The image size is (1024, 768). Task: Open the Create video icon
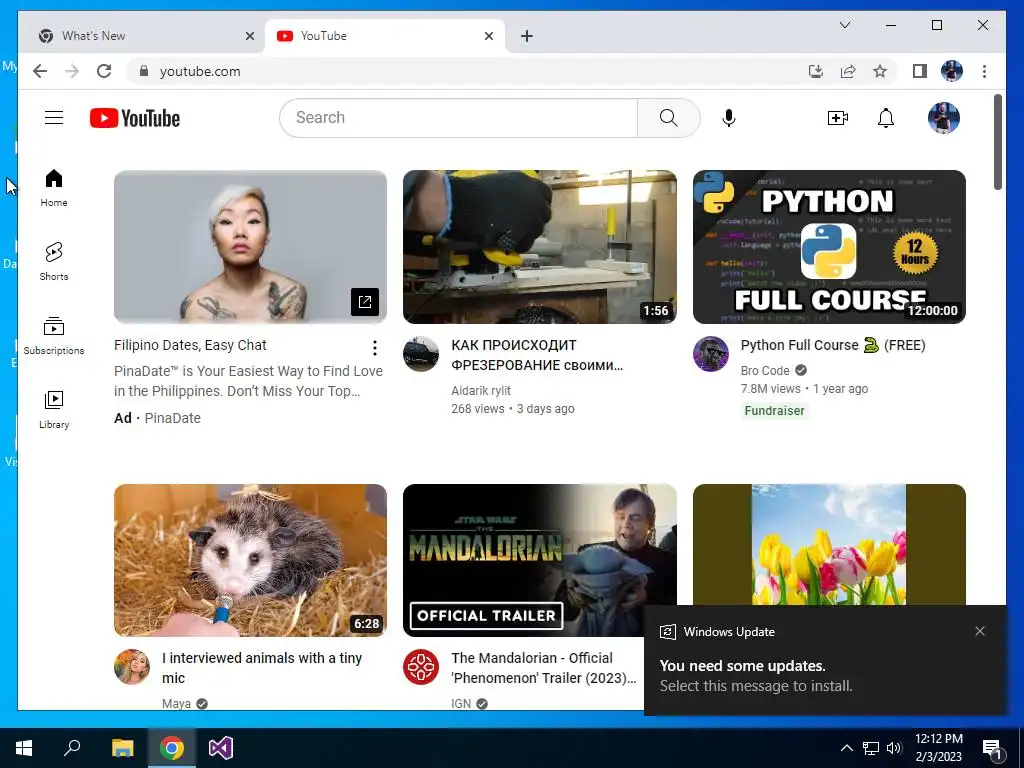click(x=837, y=118)
